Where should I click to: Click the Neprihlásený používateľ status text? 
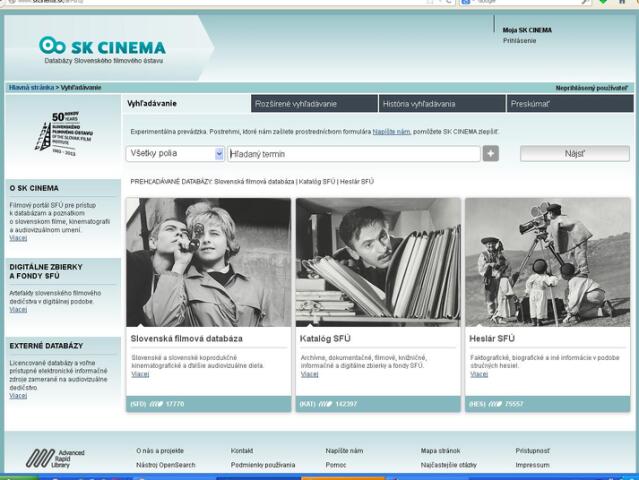591,88
